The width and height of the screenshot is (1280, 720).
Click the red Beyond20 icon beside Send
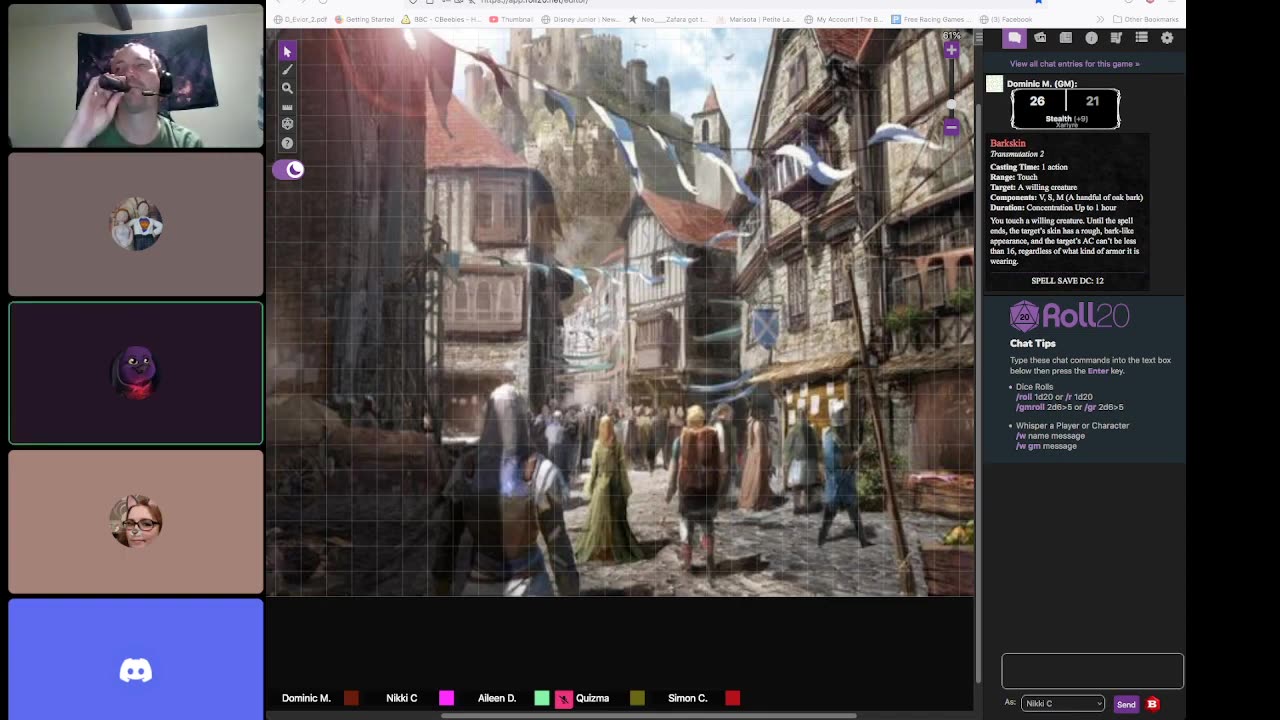tap(1152, 704)
